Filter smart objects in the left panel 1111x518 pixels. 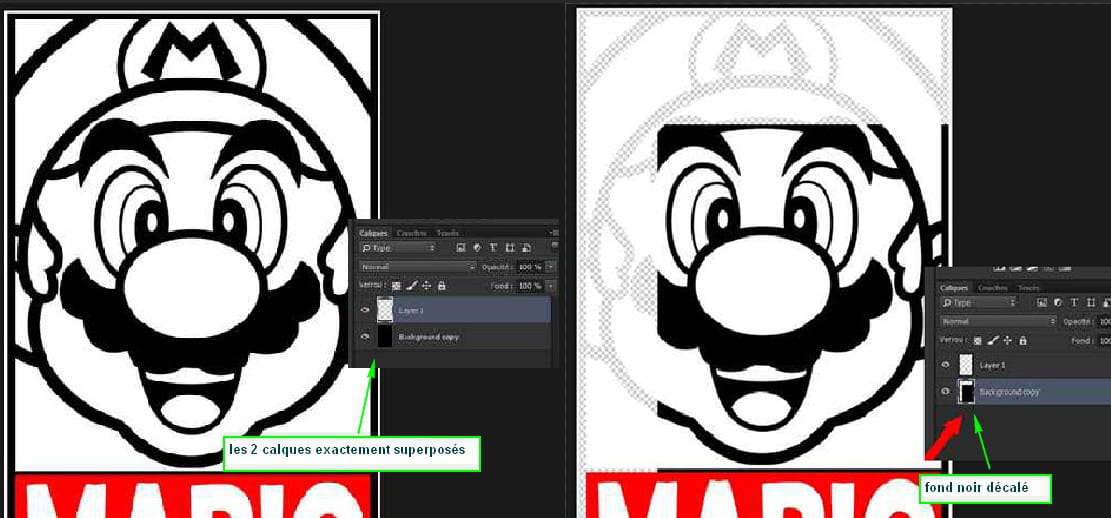coord(526,248)
